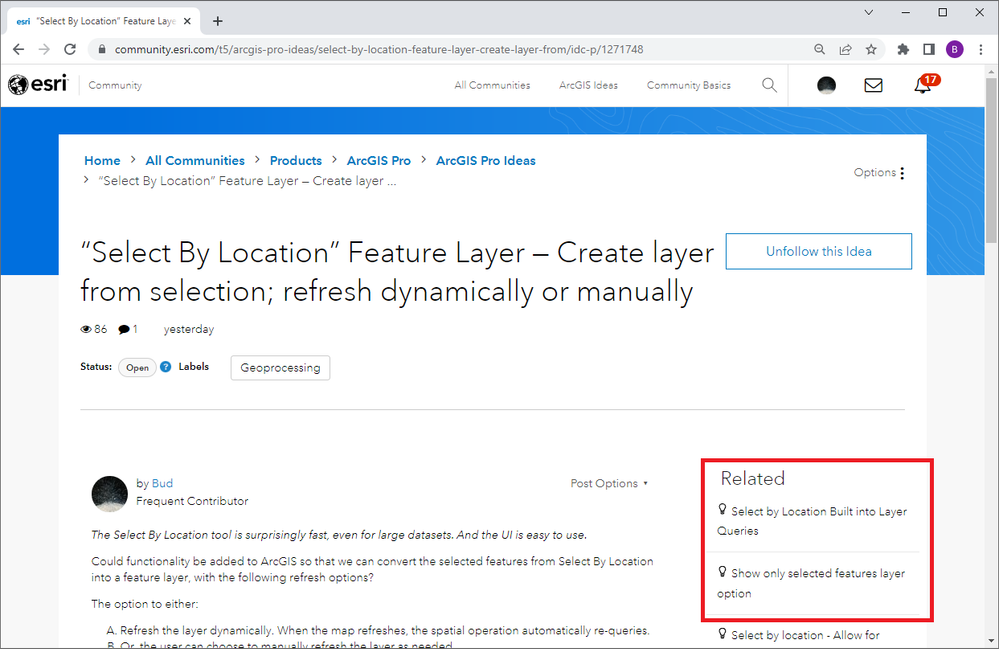Click the Unfollow this Idea button
Screen dimensions: 999x649
click(x=818, y=251)
